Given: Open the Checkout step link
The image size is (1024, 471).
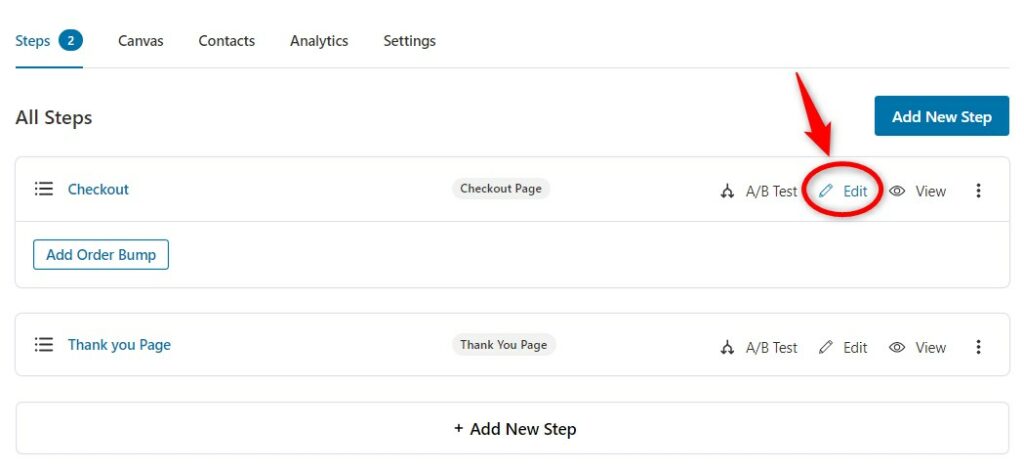Looking at the screenshot, I should click(x=98, y=189).
